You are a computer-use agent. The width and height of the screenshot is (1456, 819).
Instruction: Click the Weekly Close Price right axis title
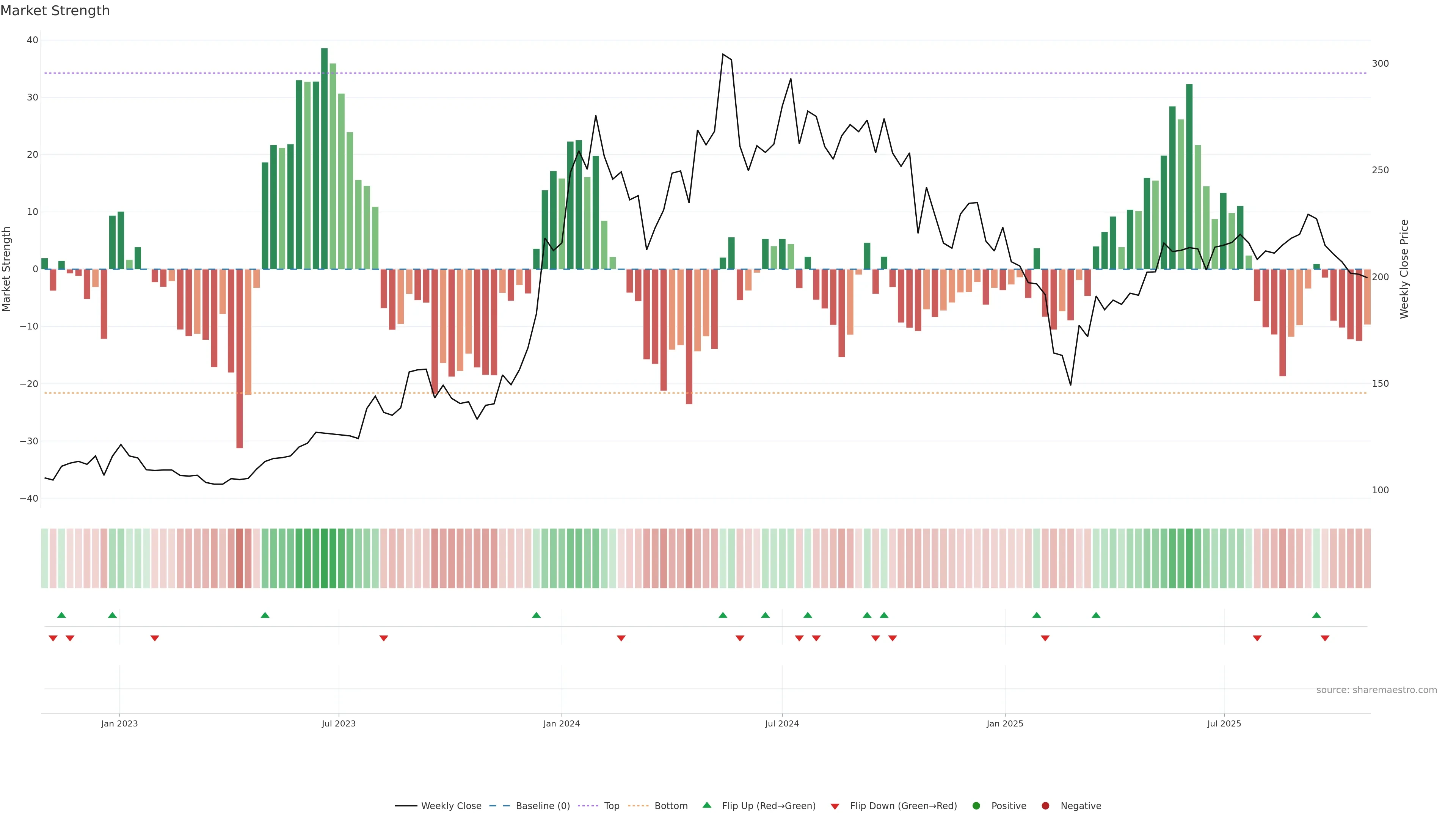[x=1404, y=269]
